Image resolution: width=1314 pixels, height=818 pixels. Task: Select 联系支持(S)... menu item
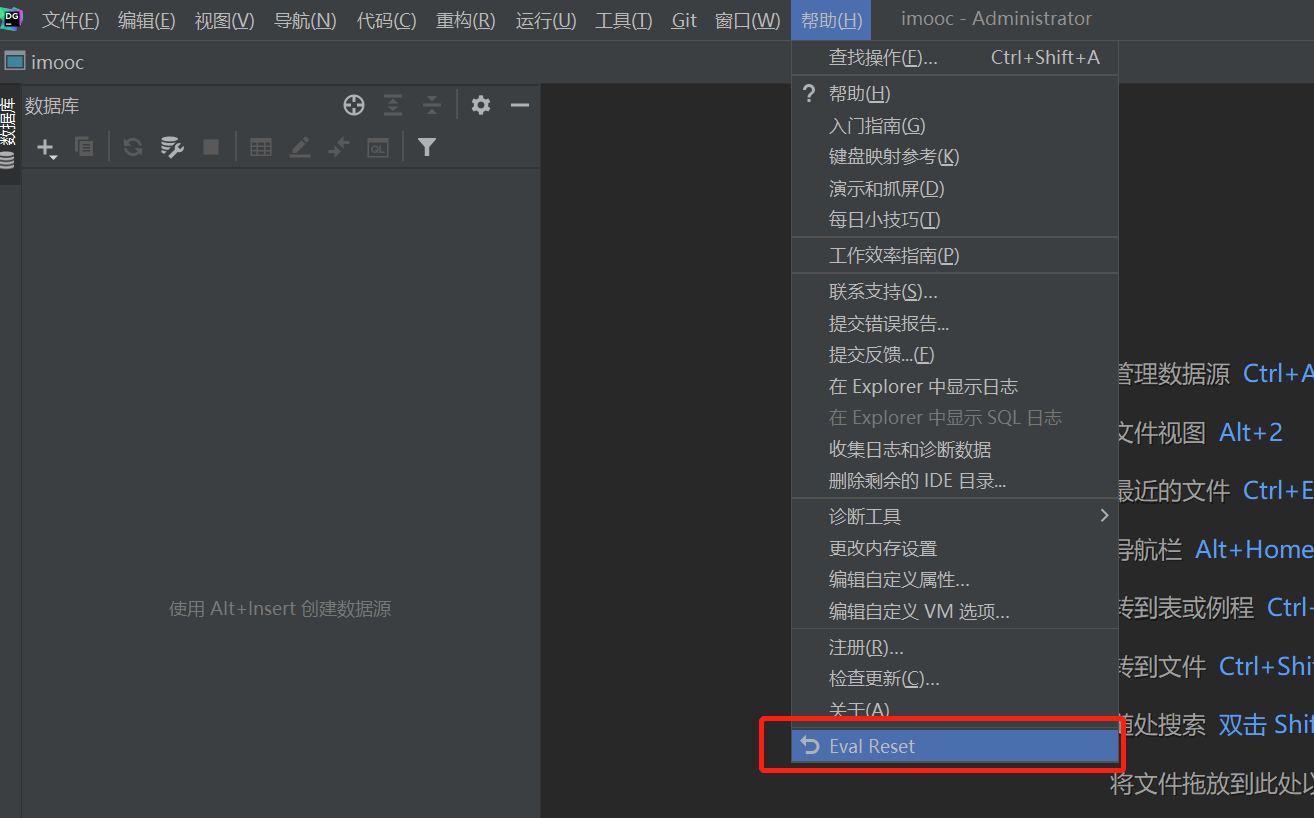(x=955, y=292)
